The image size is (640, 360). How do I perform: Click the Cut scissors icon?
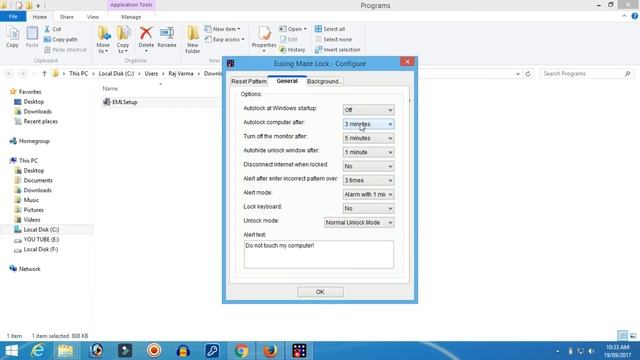pyautogui.click(x=47, y=29)
